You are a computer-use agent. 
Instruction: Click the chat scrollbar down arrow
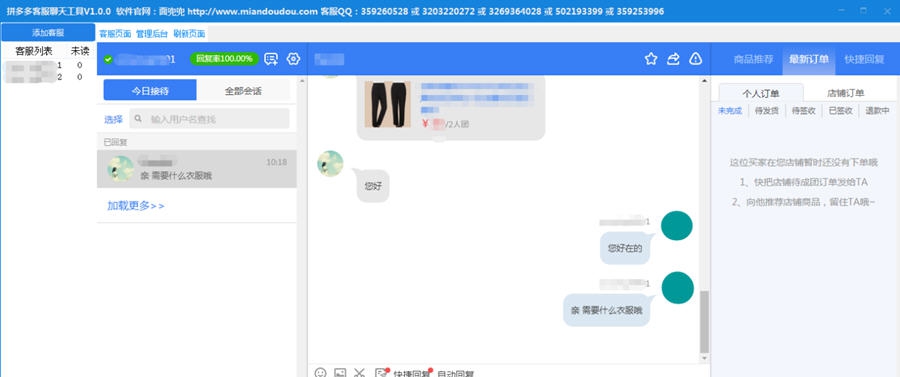tap(705, 359)
